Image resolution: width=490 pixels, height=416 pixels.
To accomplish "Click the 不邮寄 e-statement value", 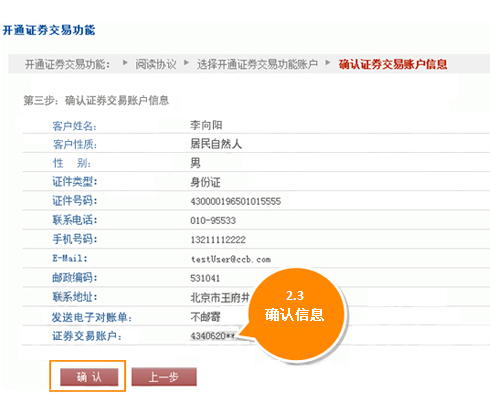I will click(205, 317).
